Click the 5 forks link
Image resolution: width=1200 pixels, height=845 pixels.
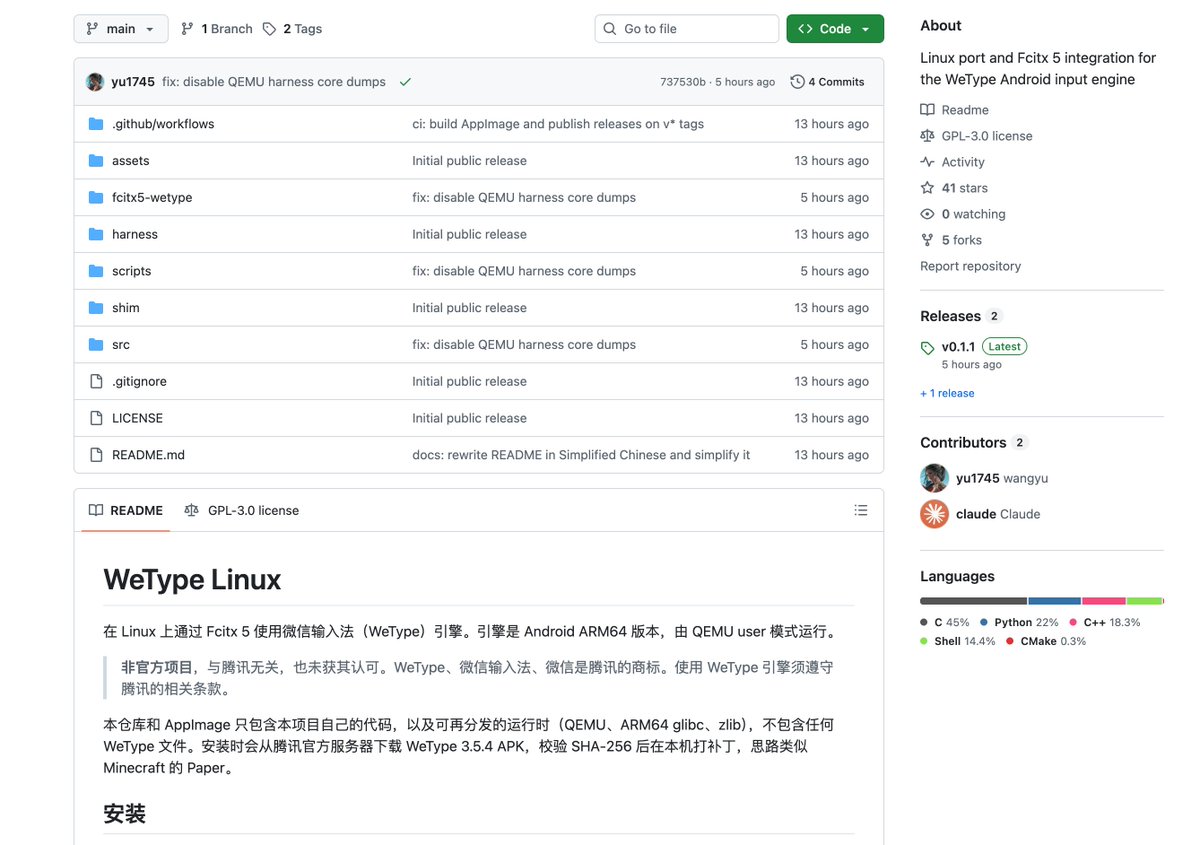pos(962,240)
